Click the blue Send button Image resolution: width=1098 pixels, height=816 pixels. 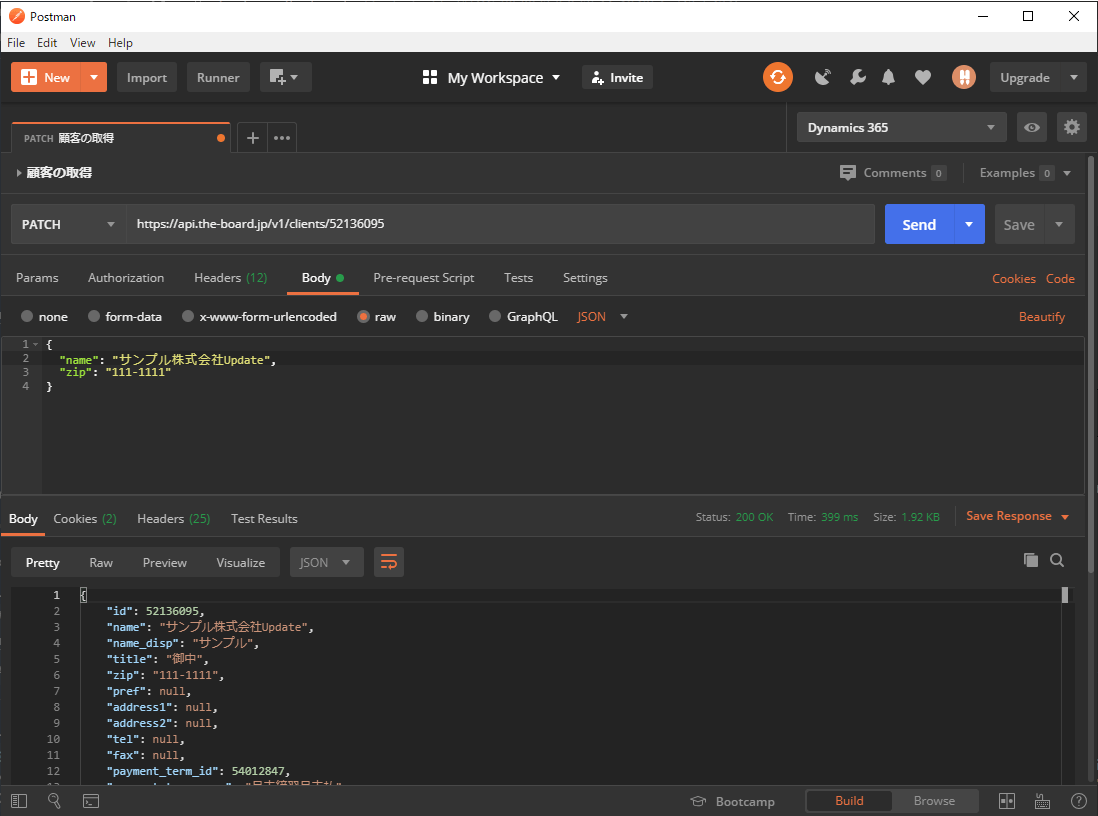click(918, 224)
